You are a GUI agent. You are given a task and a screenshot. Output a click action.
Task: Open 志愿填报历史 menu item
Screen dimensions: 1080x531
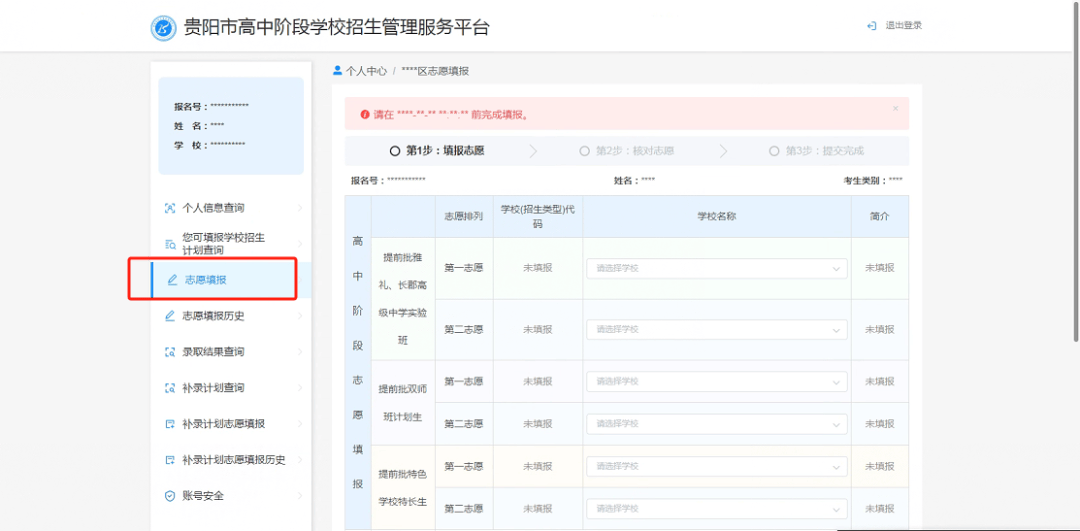tap(213, 316)
